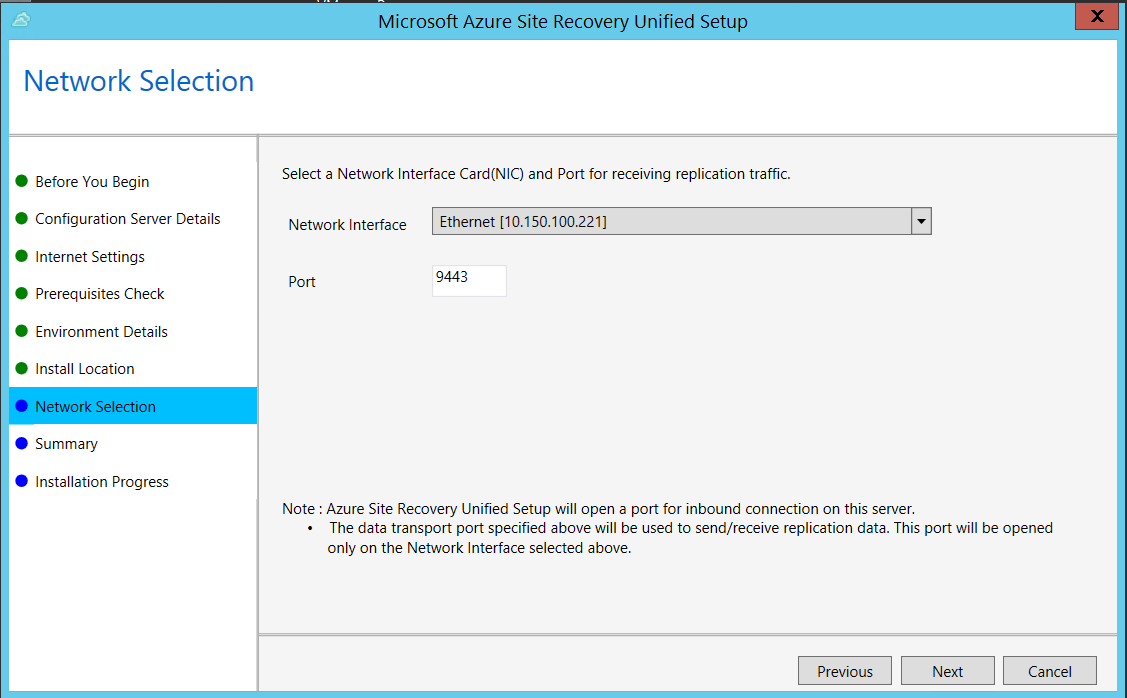This screenshot has width=1127, height=698.
Task: Click the blue dot beside Network Selection
Action: (x=22, y=405)
